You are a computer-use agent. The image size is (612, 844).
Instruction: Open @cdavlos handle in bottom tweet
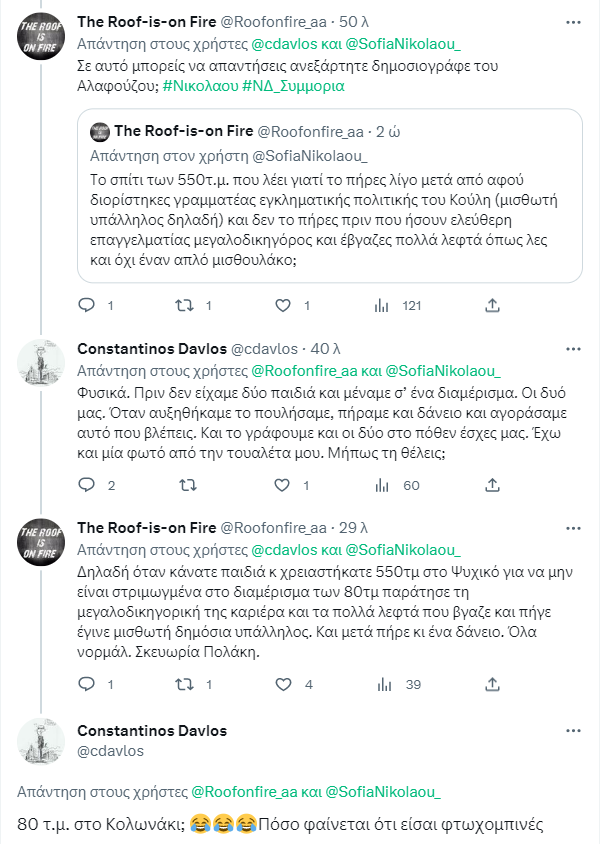[x=110, y=751]
